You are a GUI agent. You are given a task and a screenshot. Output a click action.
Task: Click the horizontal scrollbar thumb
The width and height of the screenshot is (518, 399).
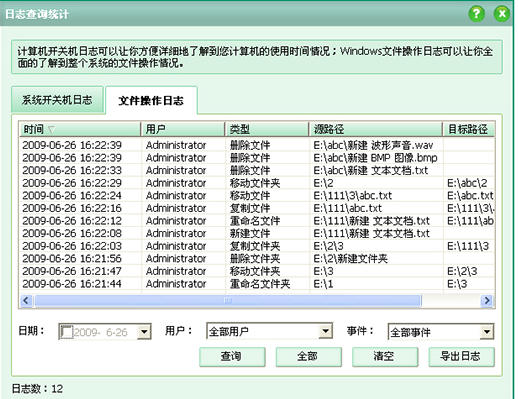(x=228, y=301)
